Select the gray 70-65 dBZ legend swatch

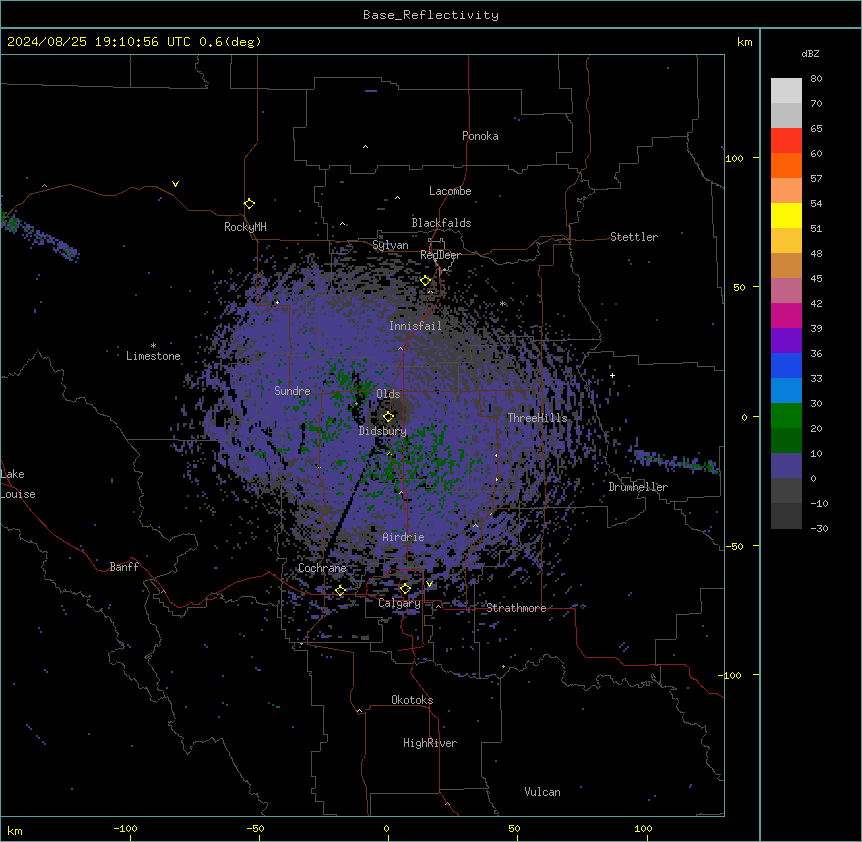pos(786,115)
